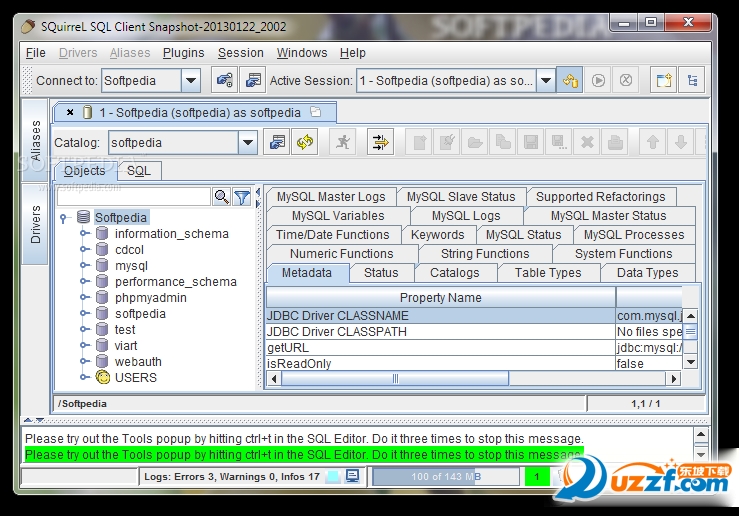Expand the mysql database node
739x516 pixels.
point(84,265)
